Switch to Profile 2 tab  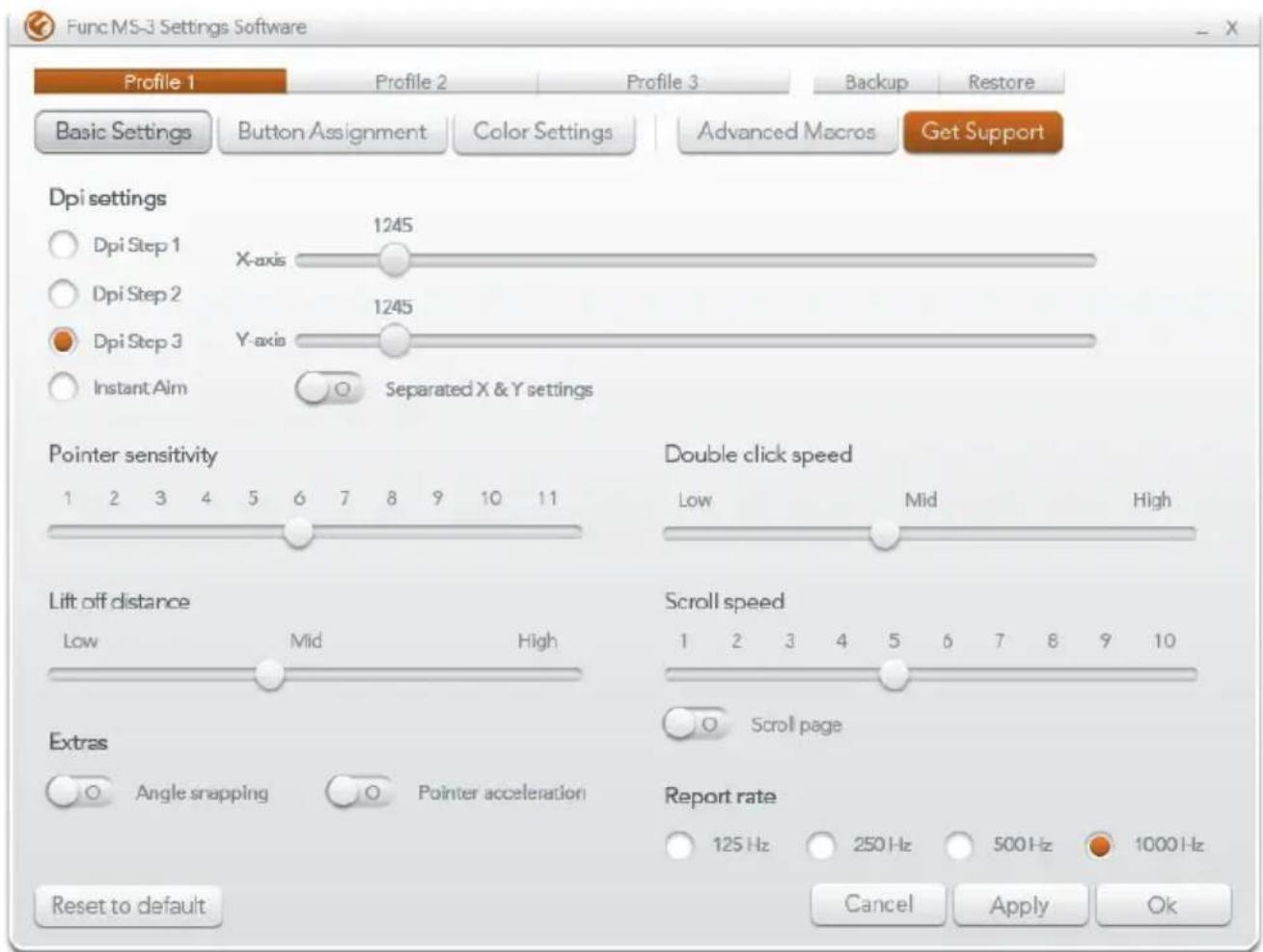coord(412,82)
